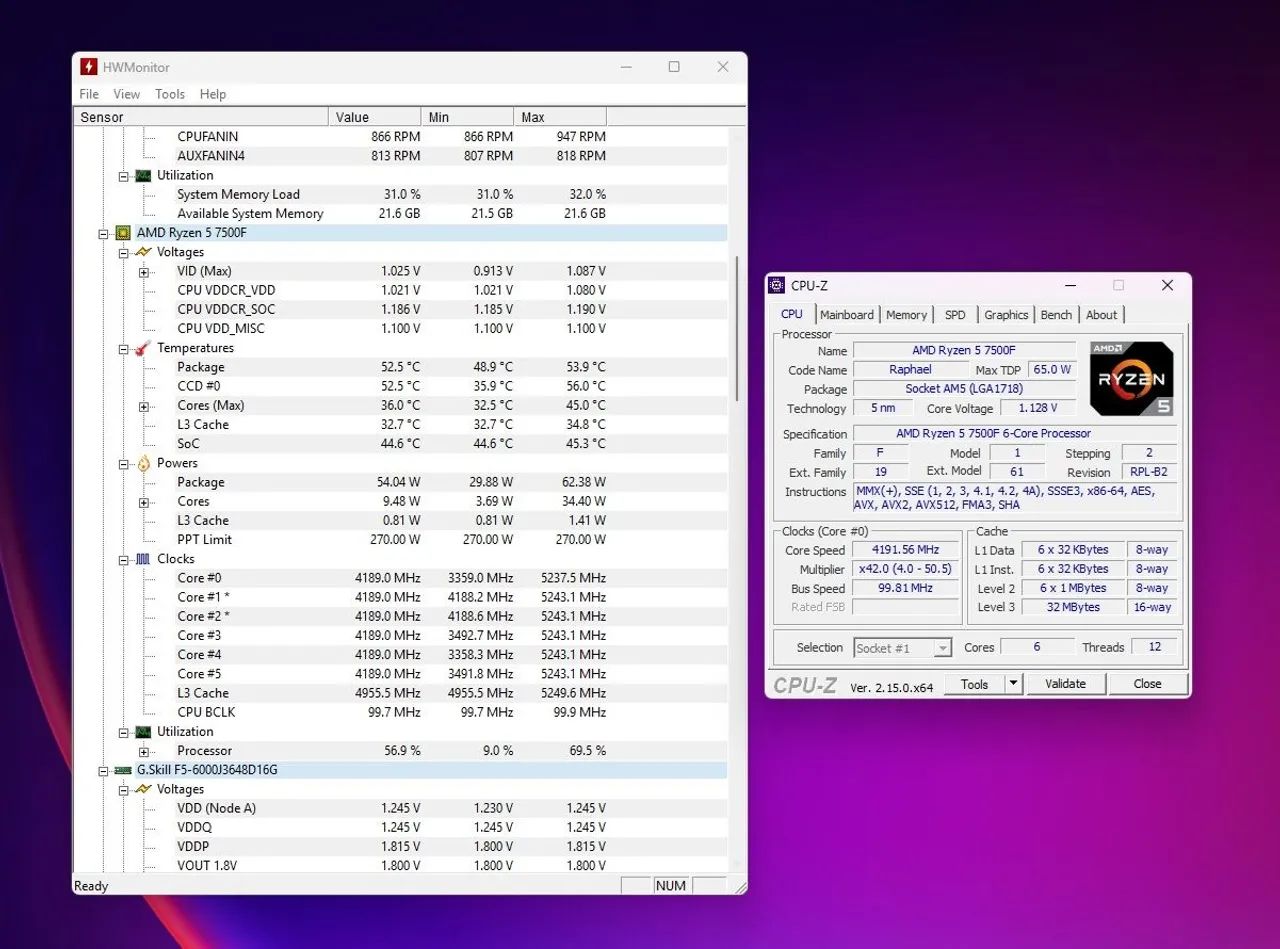
Task: Expand the Processor utilization entry
Action: point(144,751)
